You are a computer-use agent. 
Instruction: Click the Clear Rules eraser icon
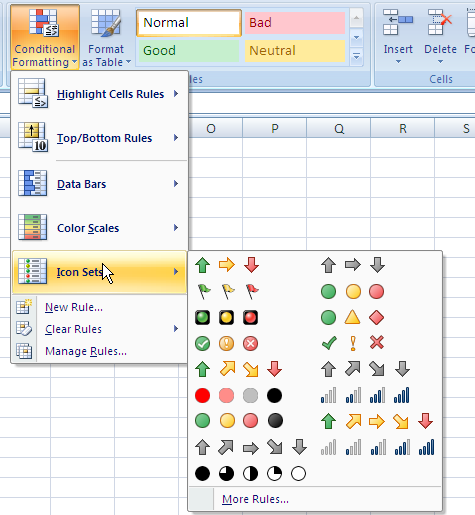24,329
